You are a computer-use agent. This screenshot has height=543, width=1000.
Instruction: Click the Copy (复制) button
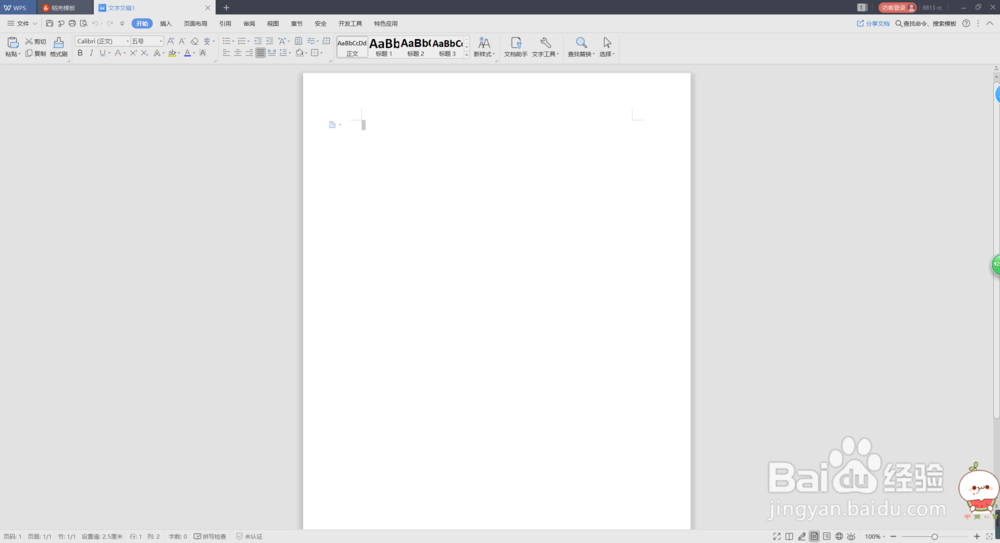[x=36, y=54]
